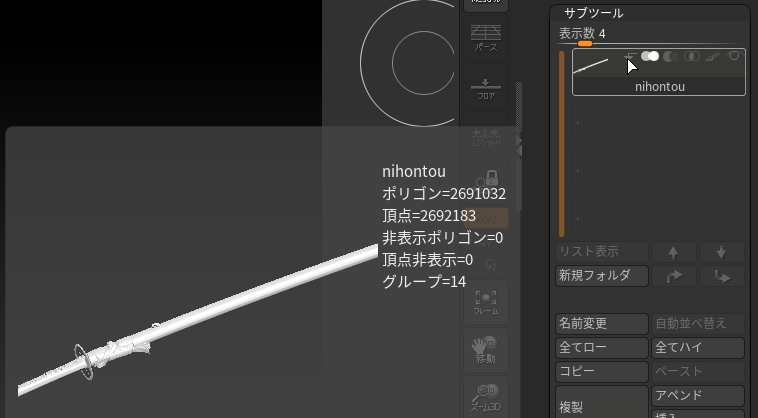The height and width of the screenshot is (418, 758).
Task: Select the 移動 move view button
Action: 486,350
